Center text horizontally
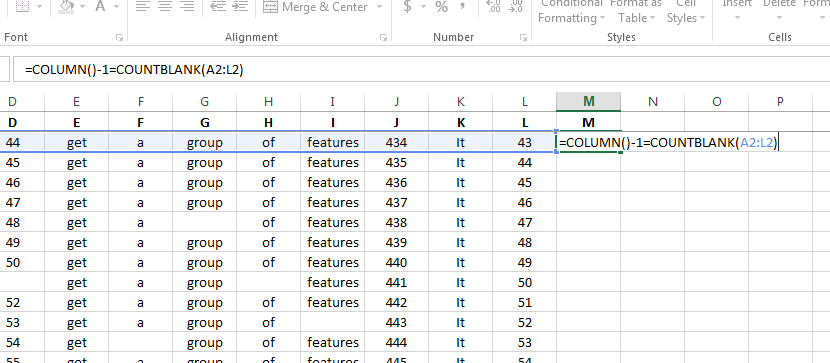Viewport: 830px width, 363px height. [165, 7]
